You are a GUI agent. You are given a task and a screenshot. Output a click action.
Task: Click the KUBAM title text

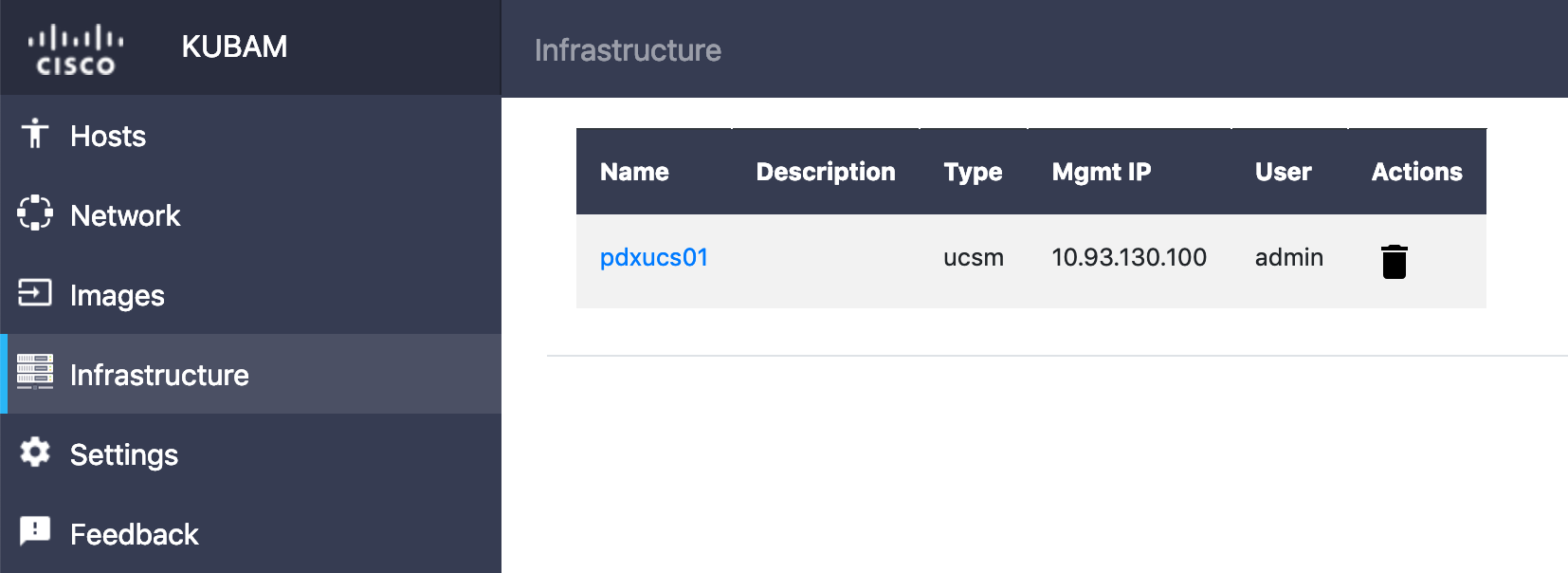(x=234, y=46)
